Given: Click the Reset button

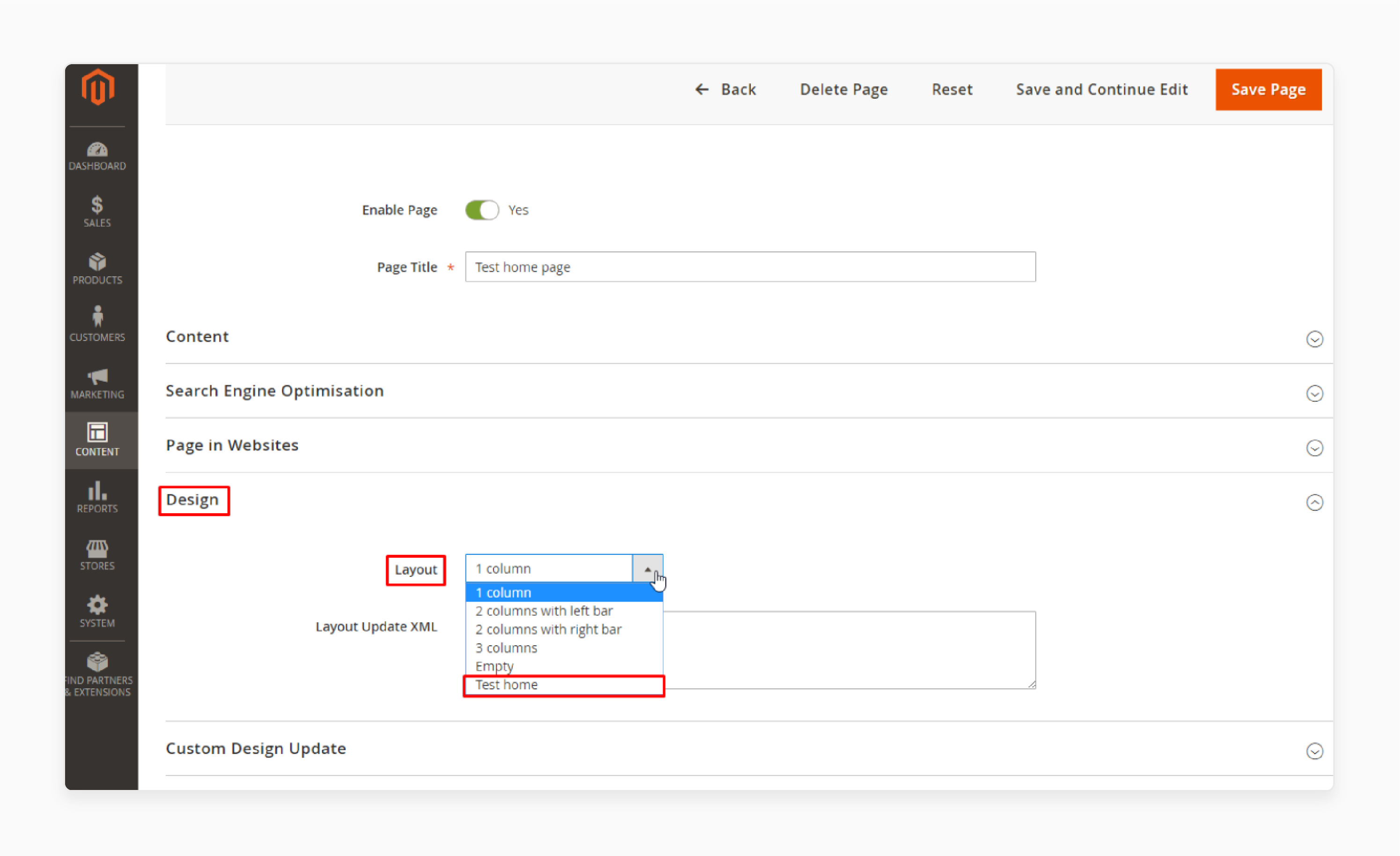Looking at the screenshot, I should [952, 89].
